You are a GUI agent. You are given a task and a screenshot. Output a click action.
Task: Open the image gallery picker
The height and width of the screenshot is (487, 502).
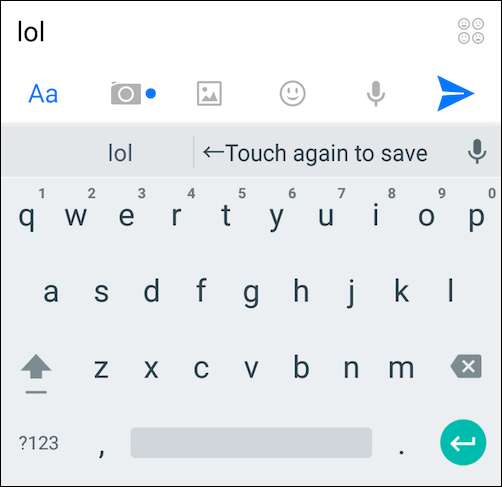209,93
